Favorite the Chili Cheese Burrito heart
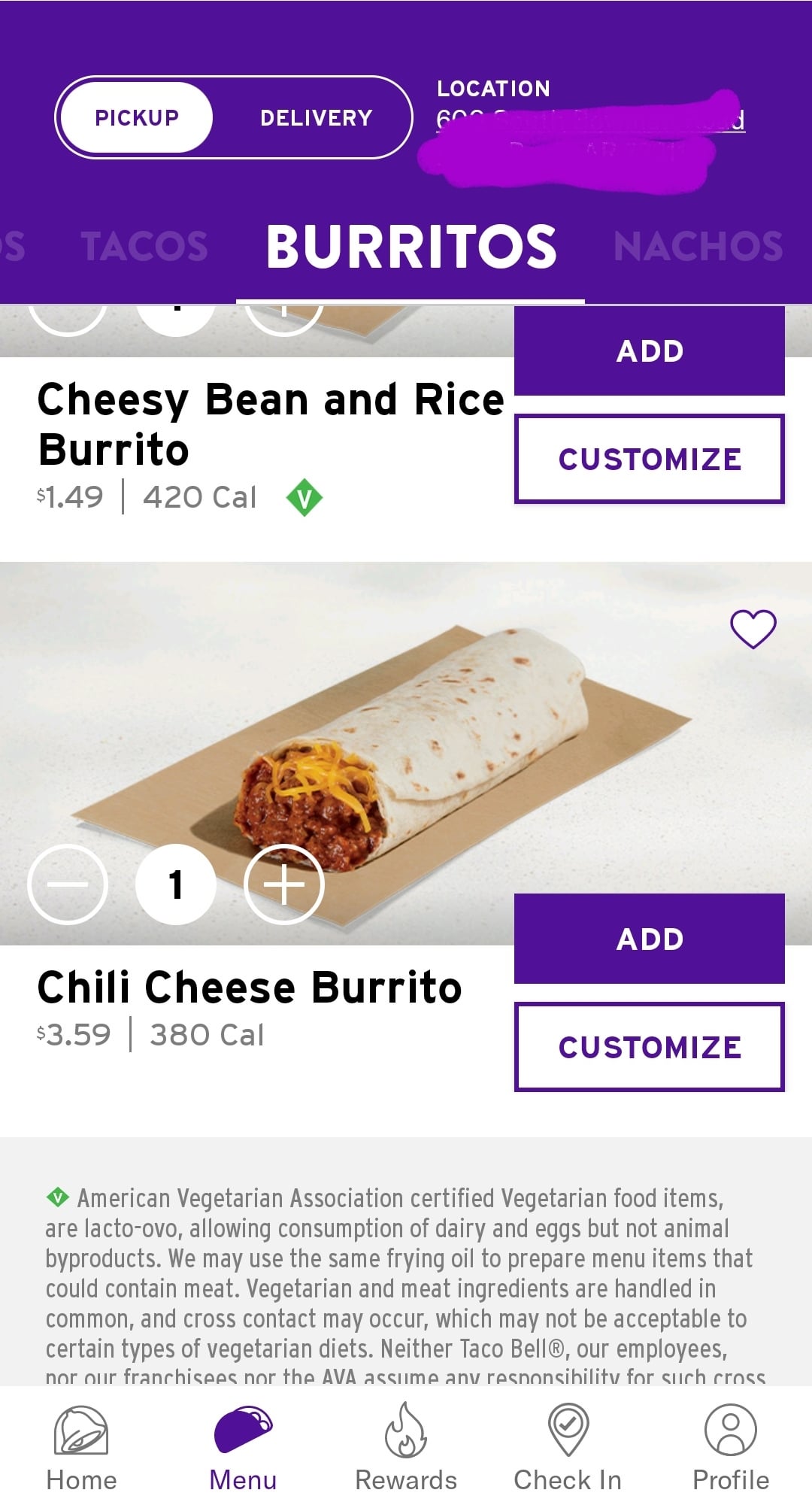Image resolution: width=812 pixels, height=1508 pixels. [753, 629]
